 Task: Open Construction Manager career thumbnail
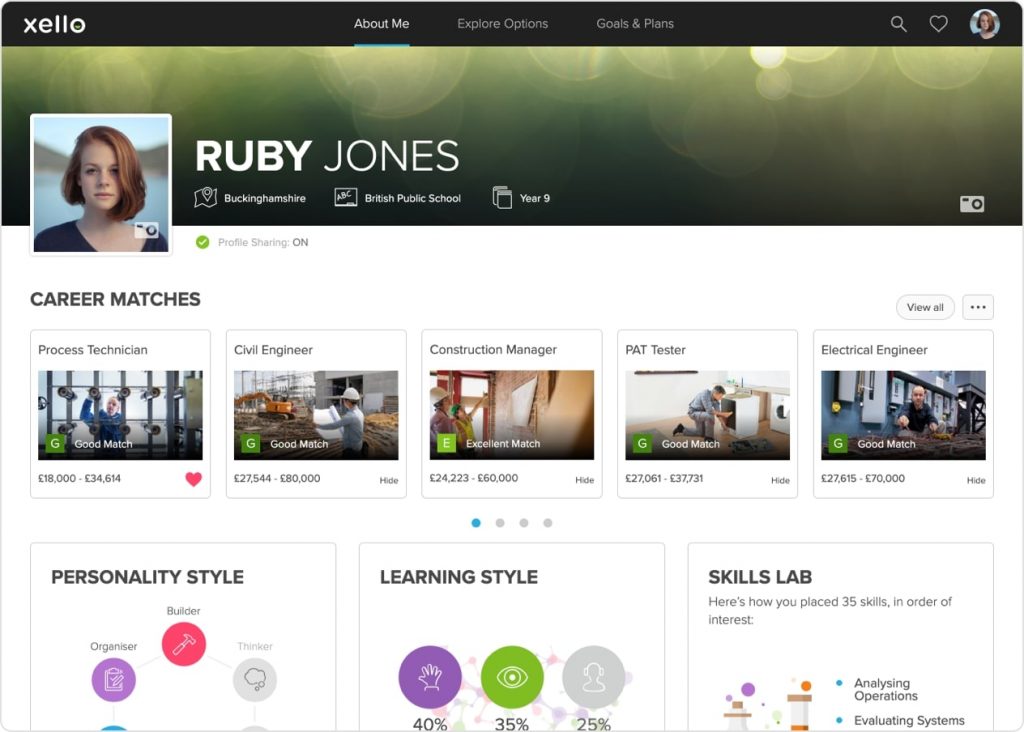pyautogui.click(x=512, y=415)
